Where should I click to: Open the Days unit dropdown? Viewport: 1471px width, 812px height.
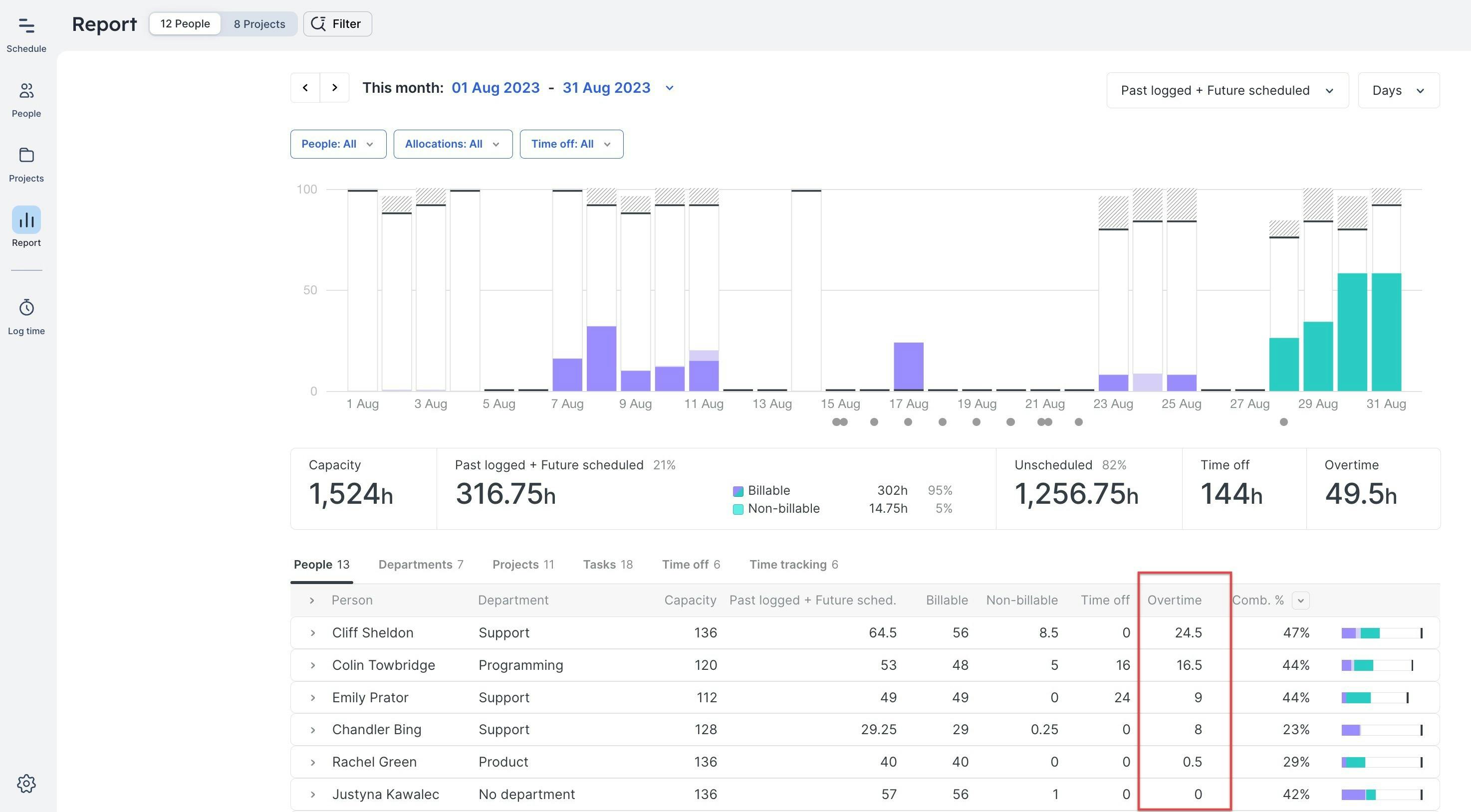[x=1398, y=91]
